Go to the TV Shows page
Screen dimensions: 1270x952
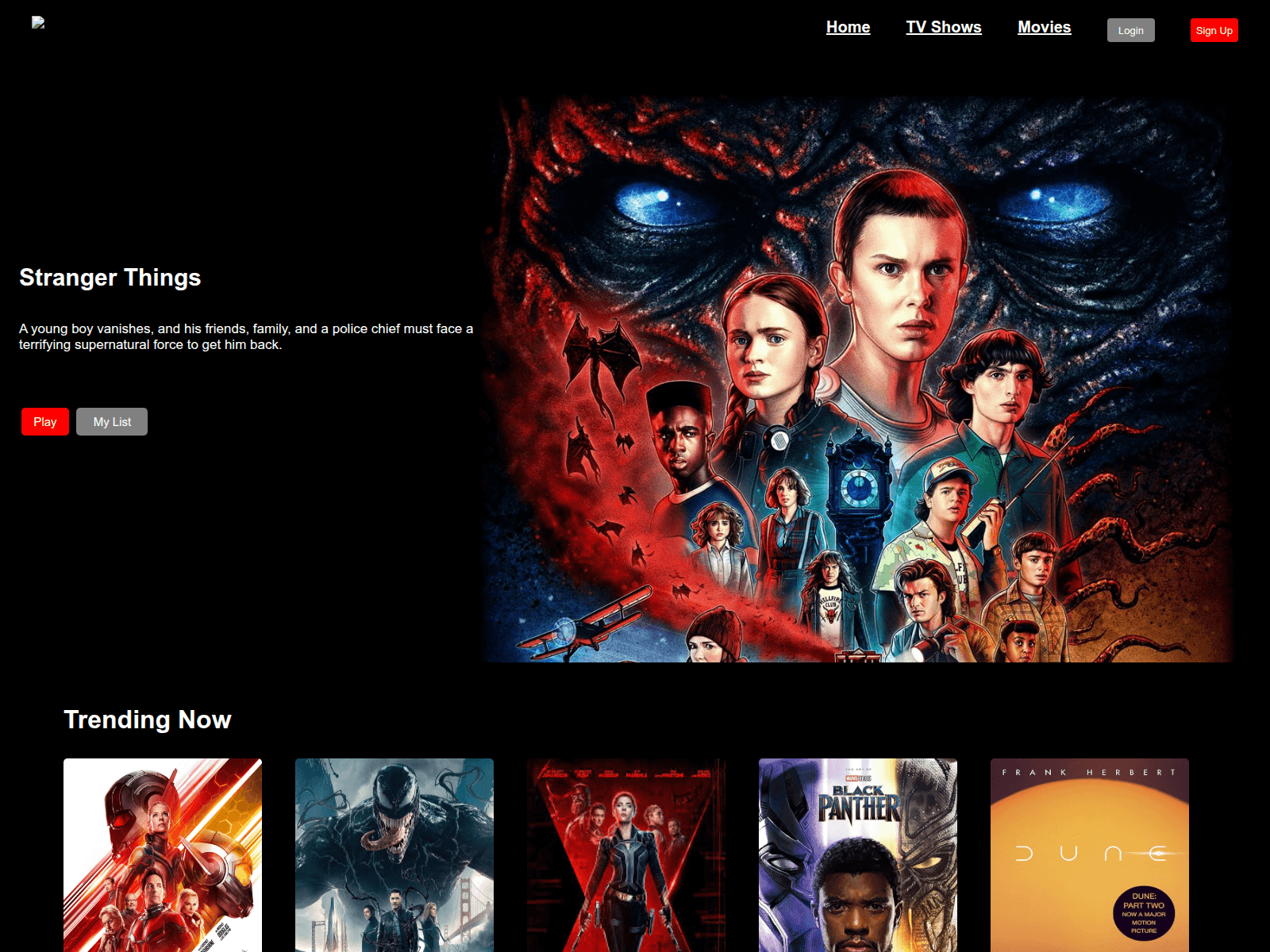click(x=944, y=27)
